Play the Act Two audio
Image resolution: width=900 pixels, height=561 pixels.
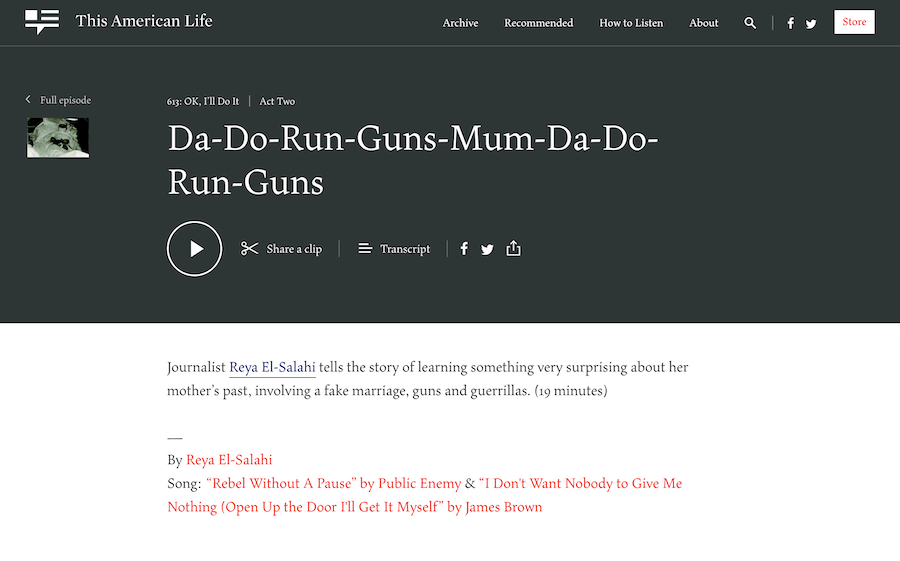pos(195,249)
